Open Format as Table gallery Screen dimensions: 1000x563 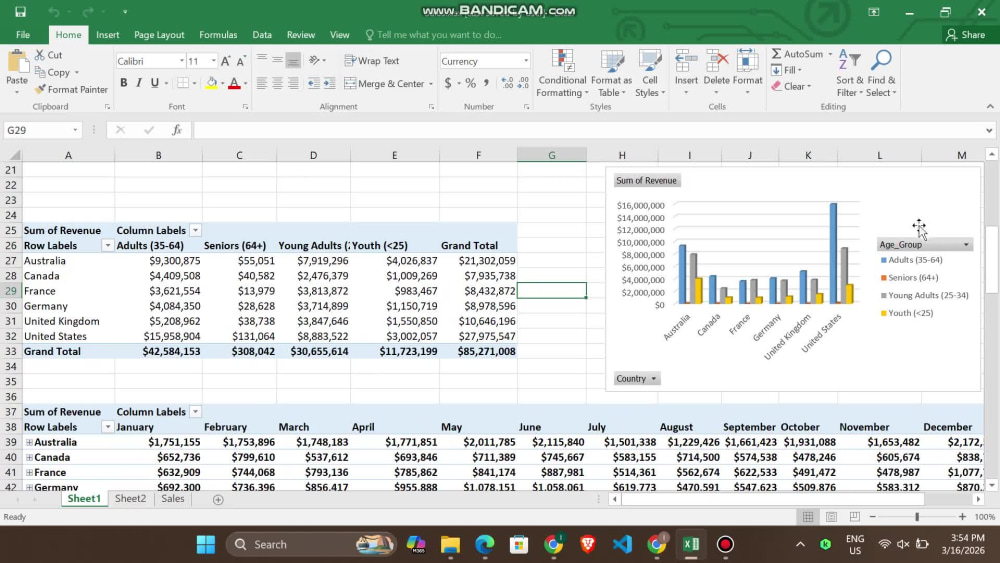611,73
